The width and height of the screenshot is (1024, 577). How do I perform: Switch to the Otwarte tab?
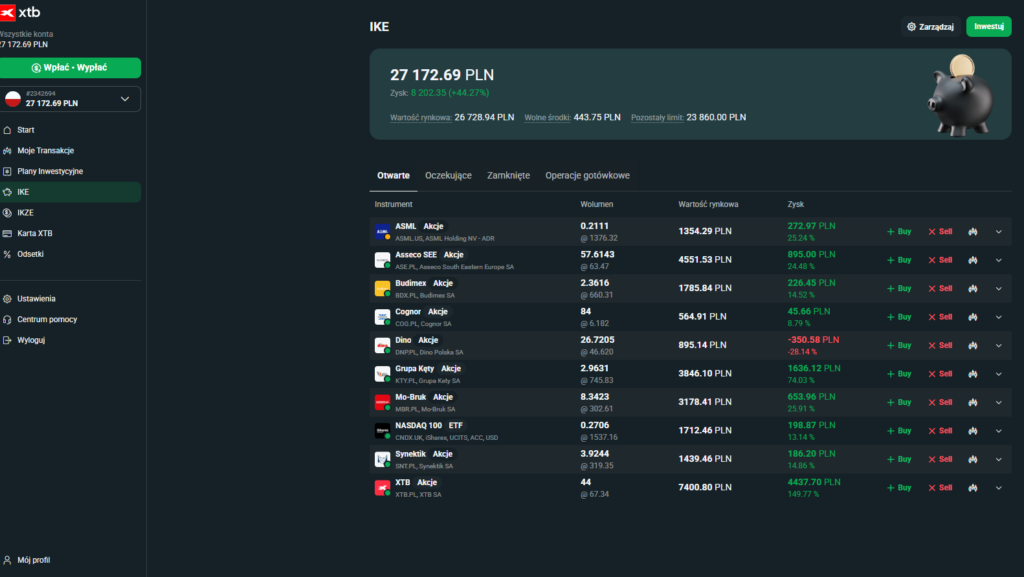pyautogui.click(x=393, y=176)
